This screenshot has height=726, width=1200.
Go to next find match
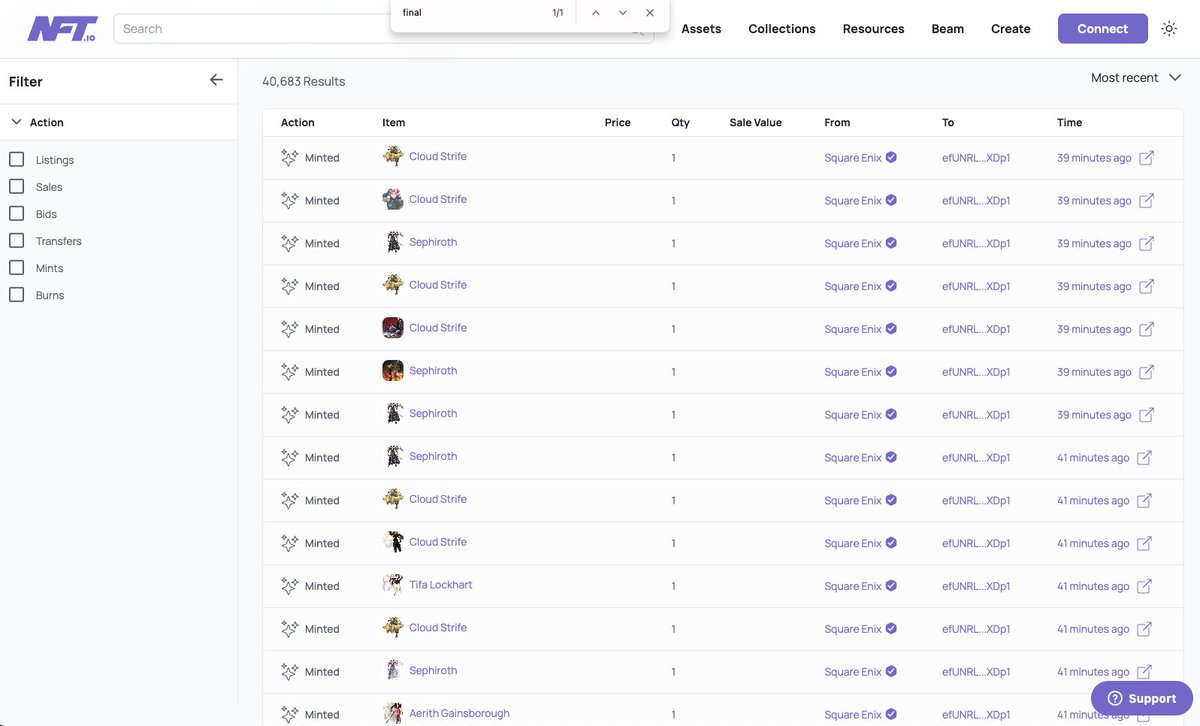click(x=623, y=13)
